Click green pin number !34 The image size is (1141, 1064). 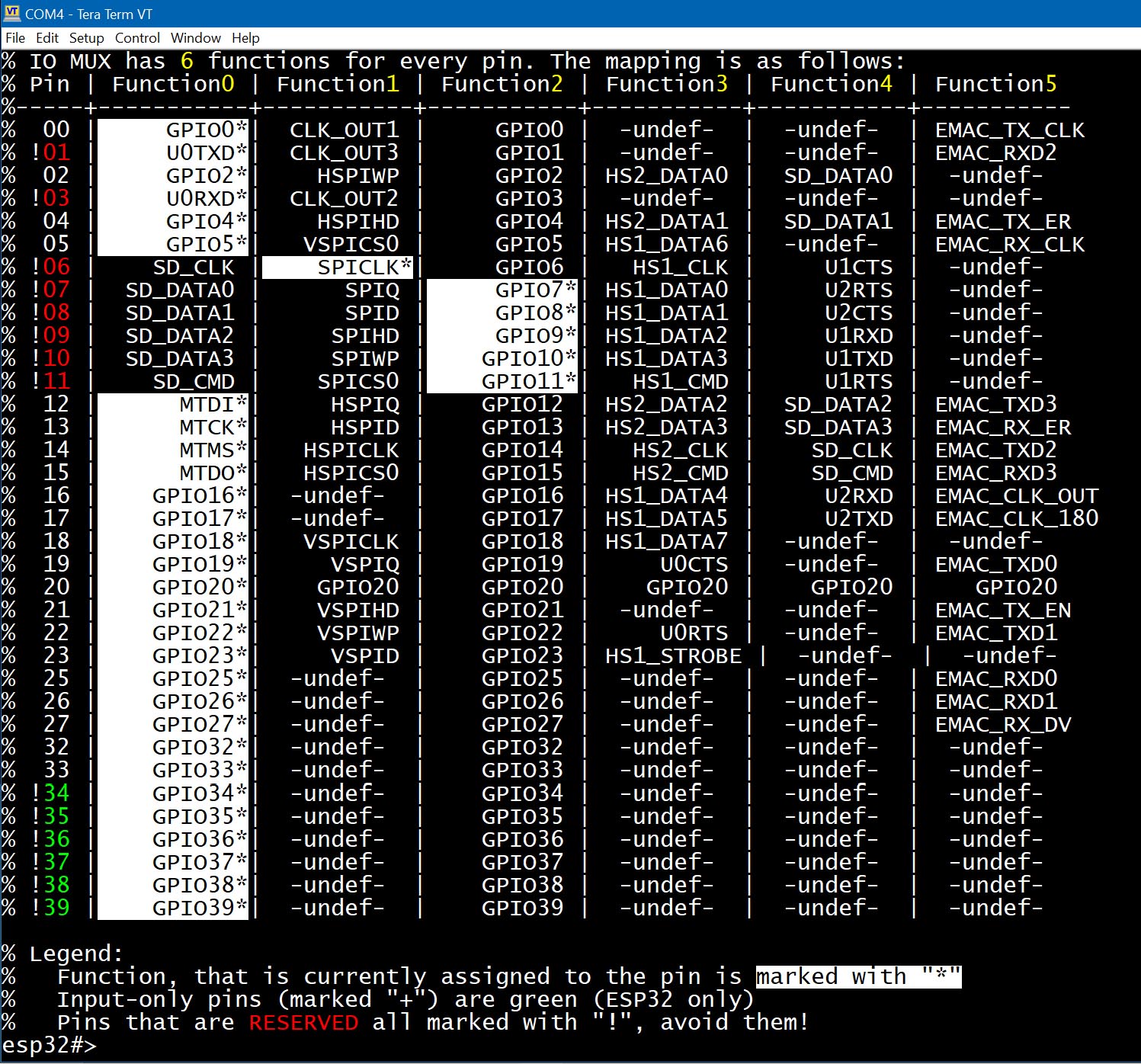pyautogui.click(x=50, y=793)
